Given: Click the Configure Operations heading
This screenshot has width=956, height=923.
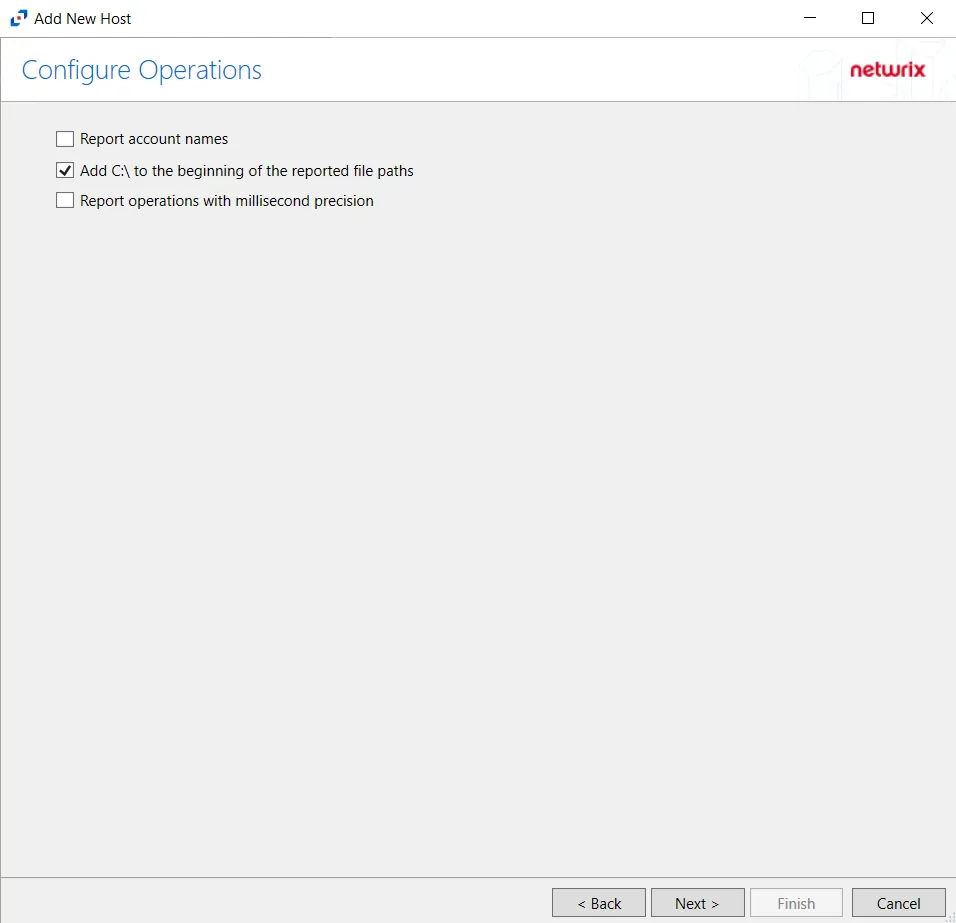Looking at the screenshot, I should pos(141,71).
